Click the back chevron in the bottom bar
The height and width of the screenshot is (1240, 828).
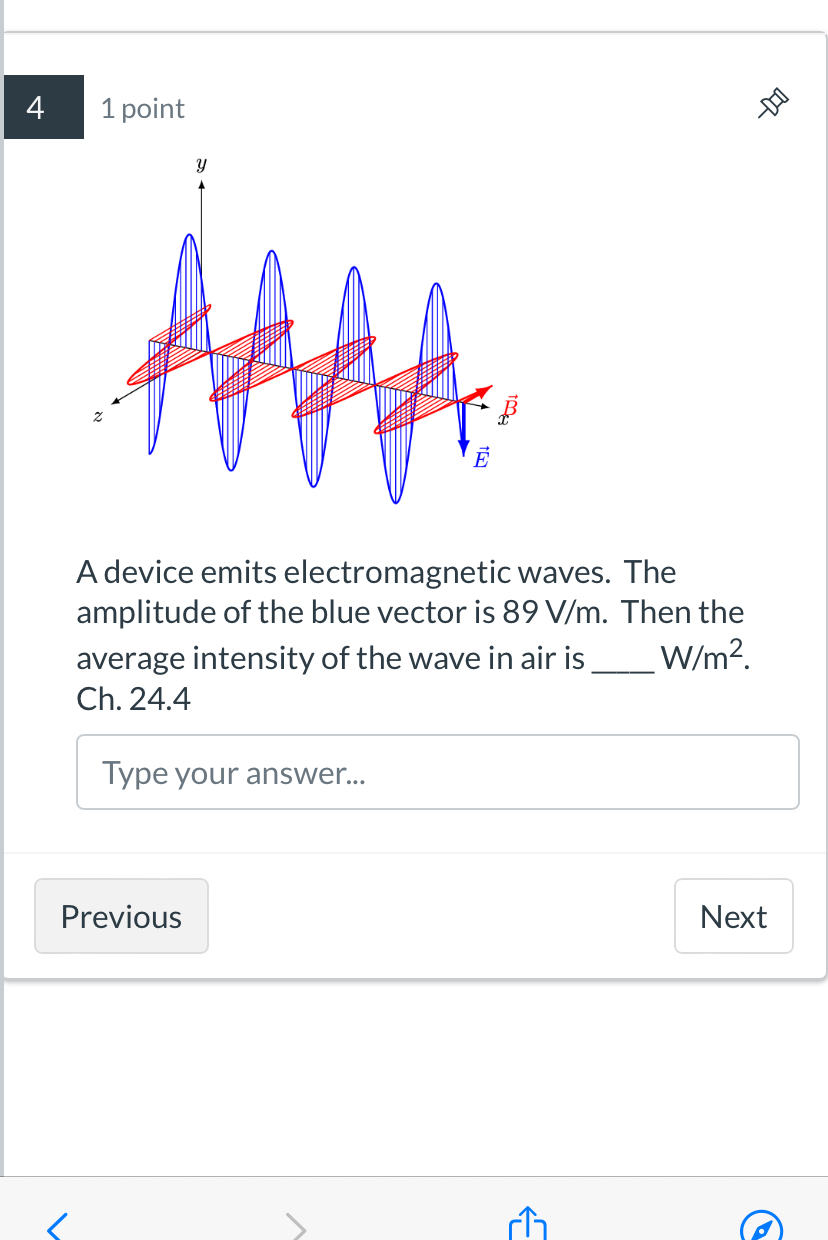tap(57, 1225)
